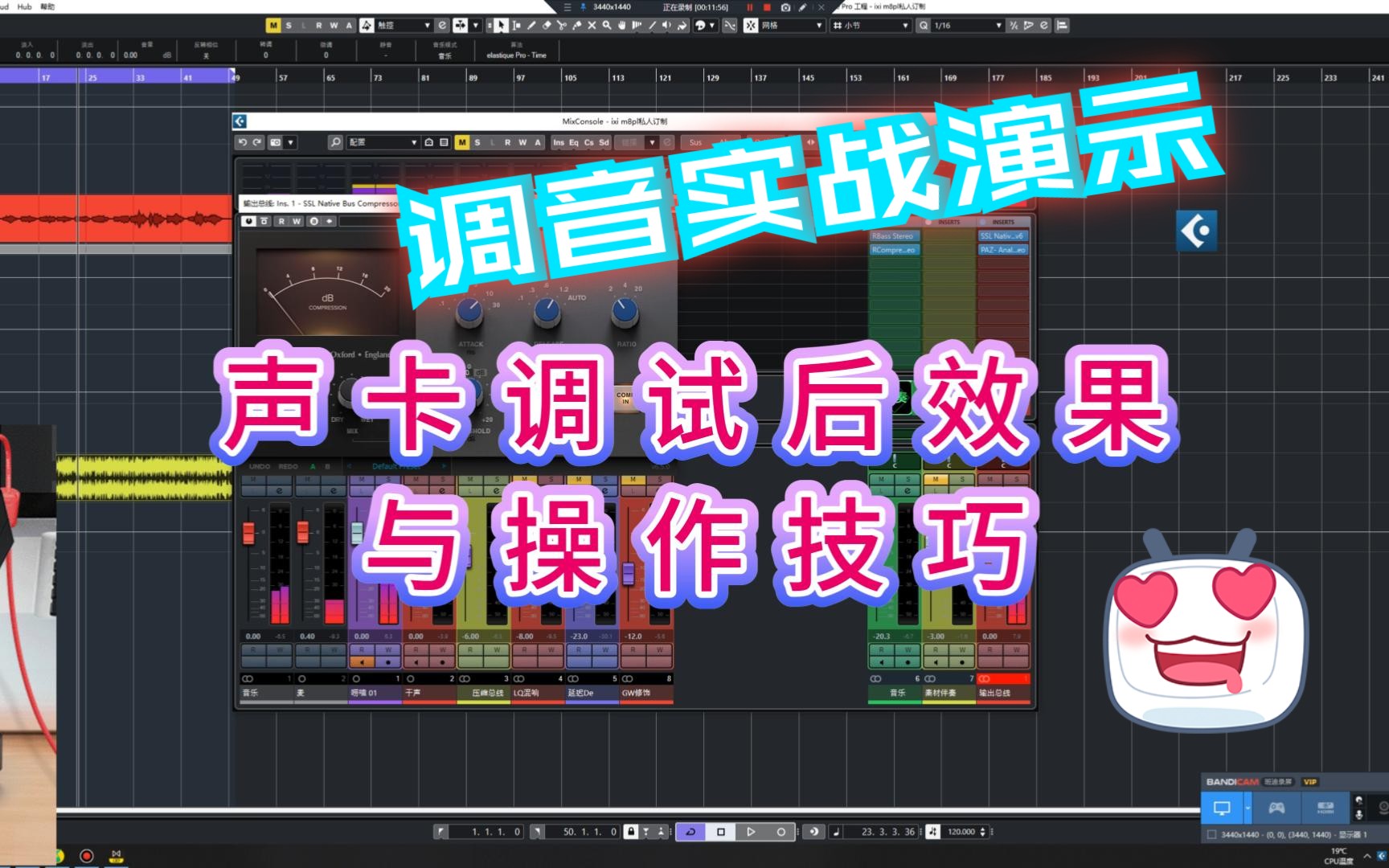Toggle the yellow Mute (M) button in MixConsole
This screenshot has width=1389, height=868.
461,142
